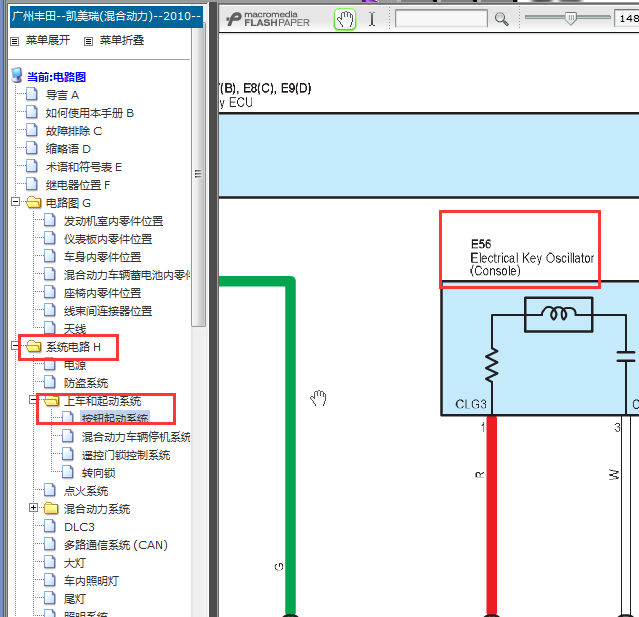Open 多路通信系统 (CAN) page
This screenshot has width=639, height=617.
pos(116,545)
